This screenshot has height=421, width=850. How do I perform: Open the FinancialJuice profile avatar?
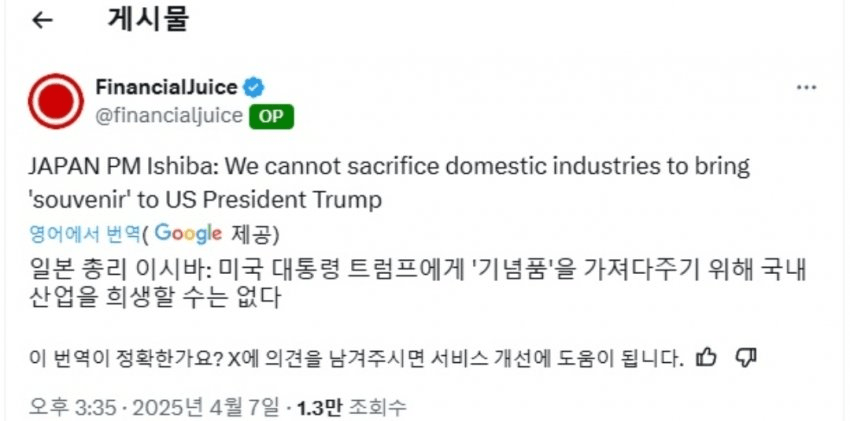point(55,103)
